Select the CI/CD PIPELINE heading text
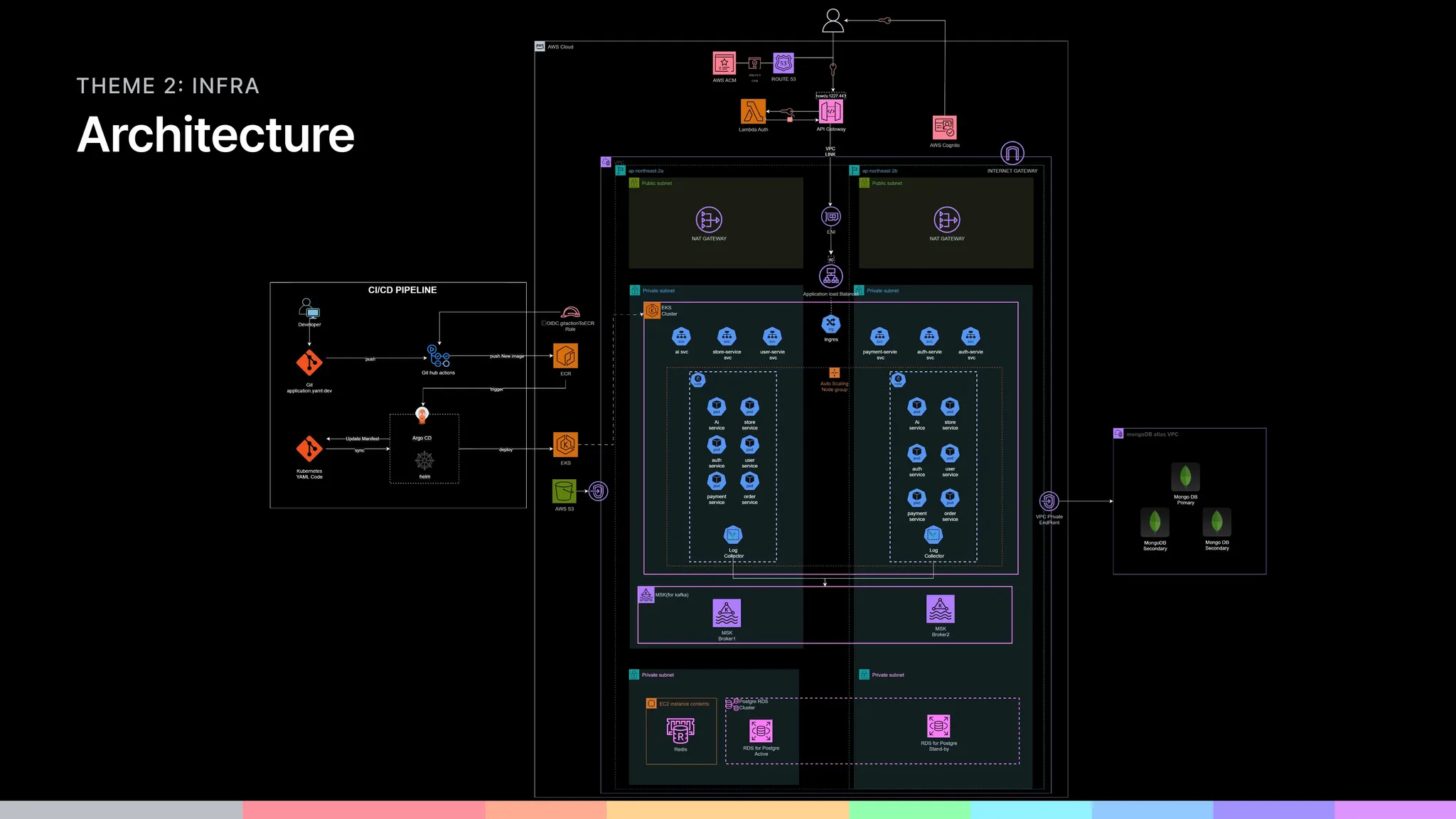Viewport: 1456px width, 819px height. [402, 290]
